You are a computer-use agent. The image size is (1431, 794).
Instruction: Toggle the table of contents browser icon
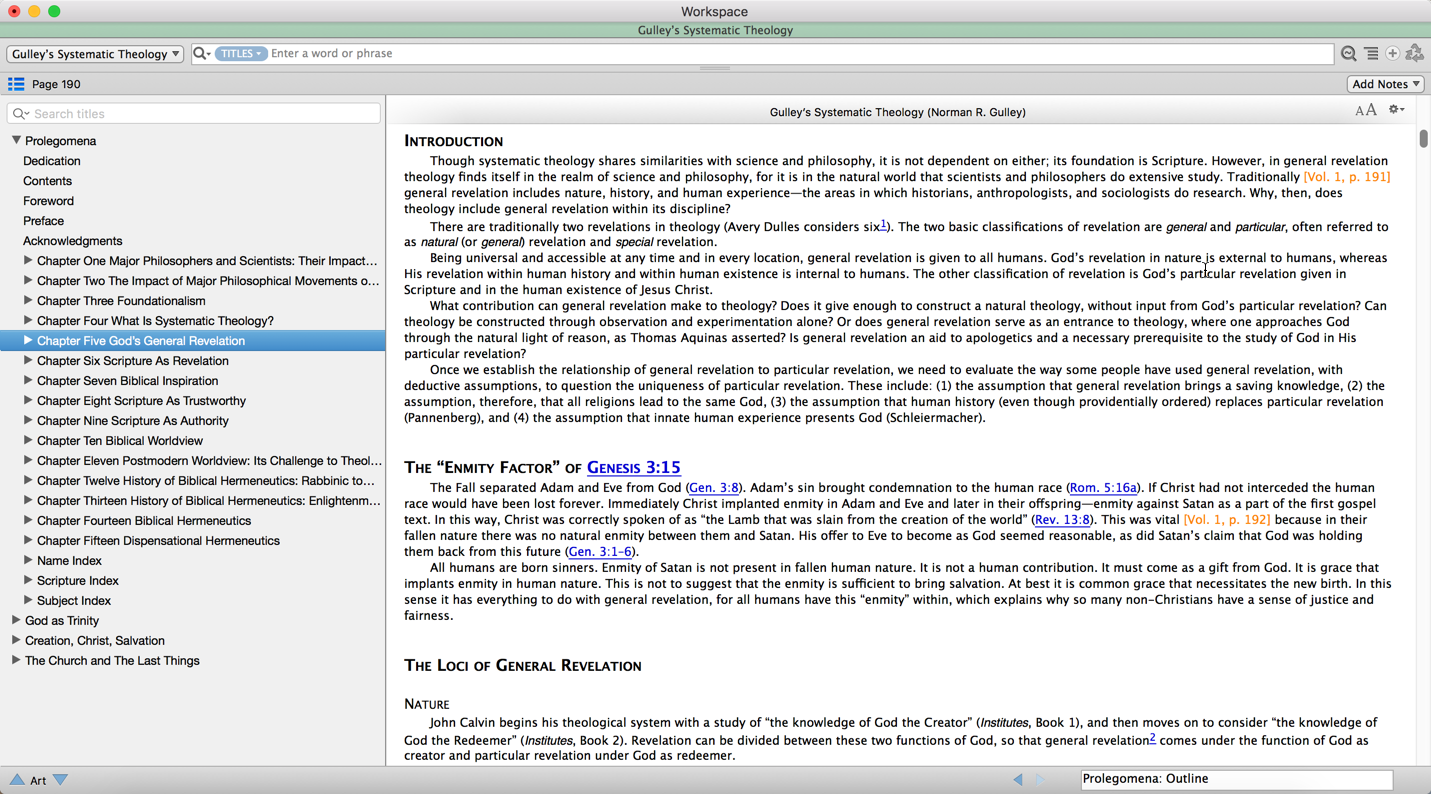16,84
